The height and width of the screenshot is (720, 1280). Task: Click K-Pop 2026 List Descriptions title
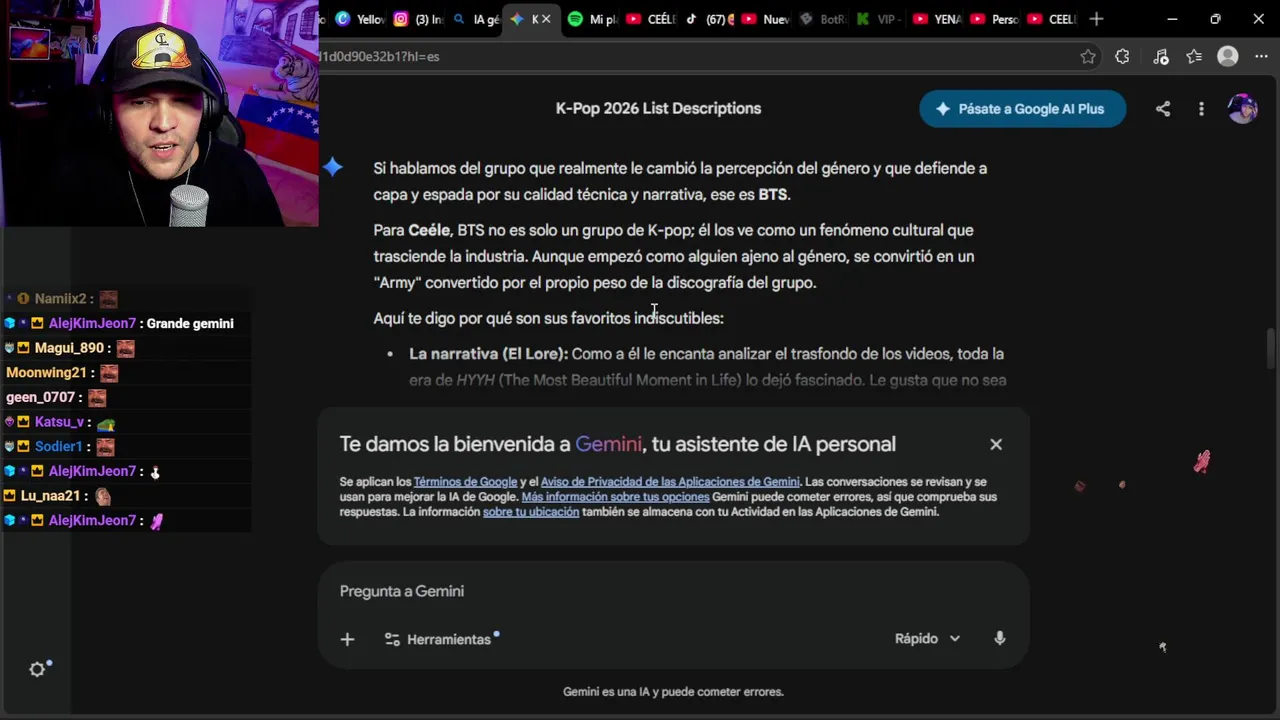point(658,109)
